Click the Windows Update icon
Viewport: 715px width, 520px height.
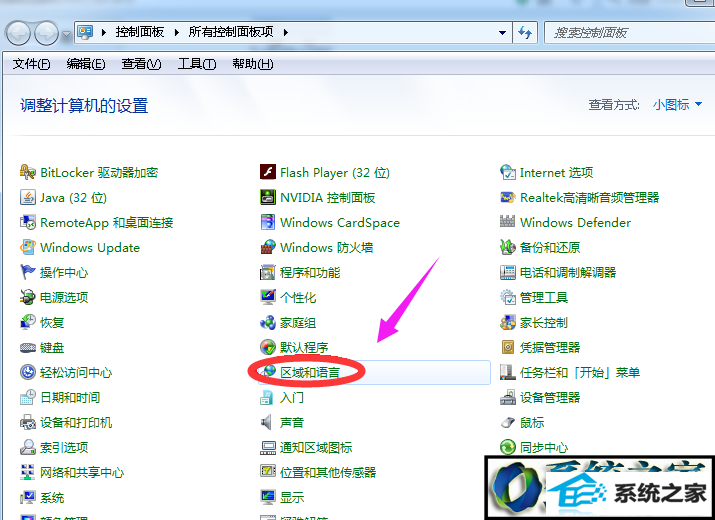[x=27, y=247]
